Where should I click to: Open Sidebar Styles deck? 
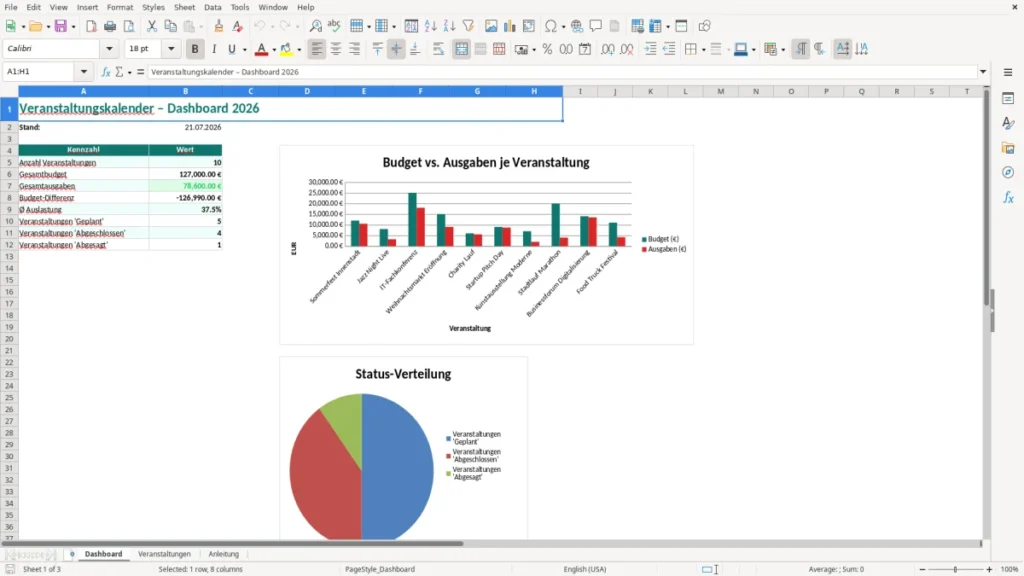click(x=1008, y=123)
